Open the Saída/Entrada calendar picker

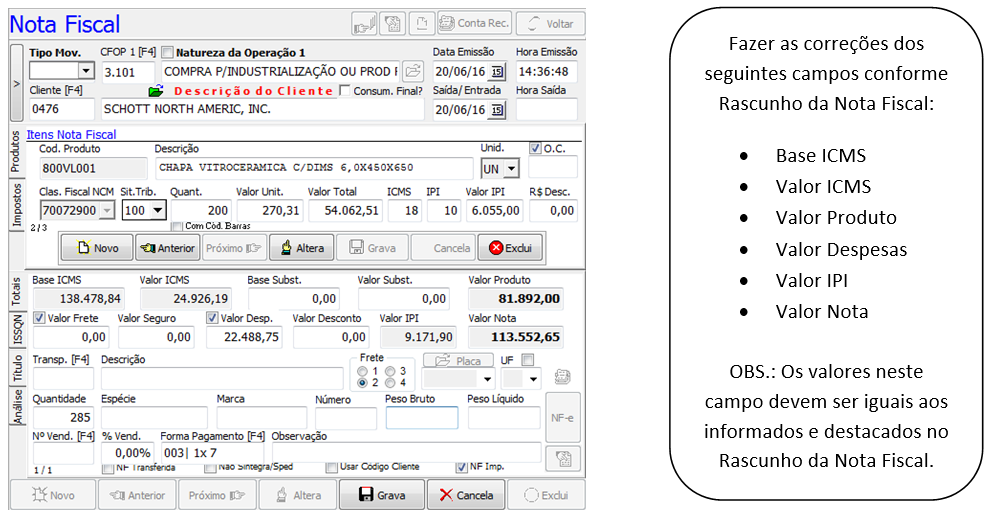pos(498,109)
